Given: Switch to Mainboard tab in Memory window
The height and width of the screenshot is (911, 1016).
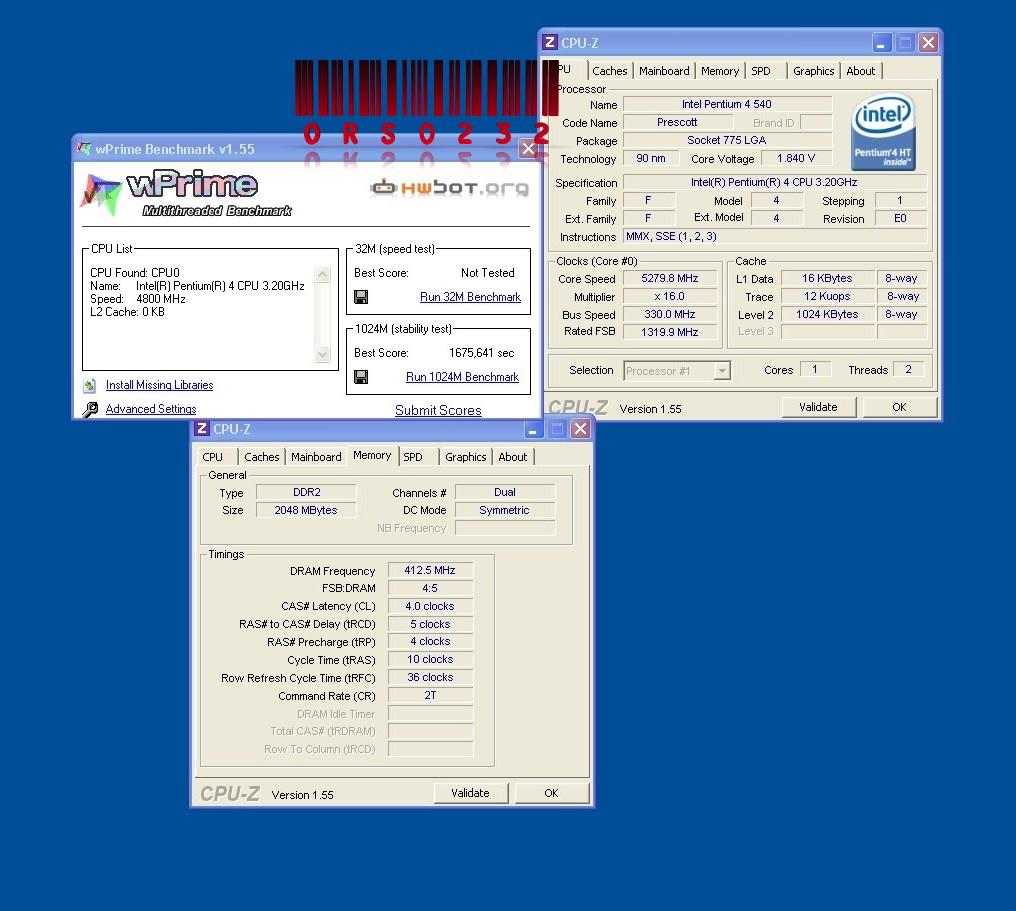Looking at the screenshot, I should (x=316, y=457).
